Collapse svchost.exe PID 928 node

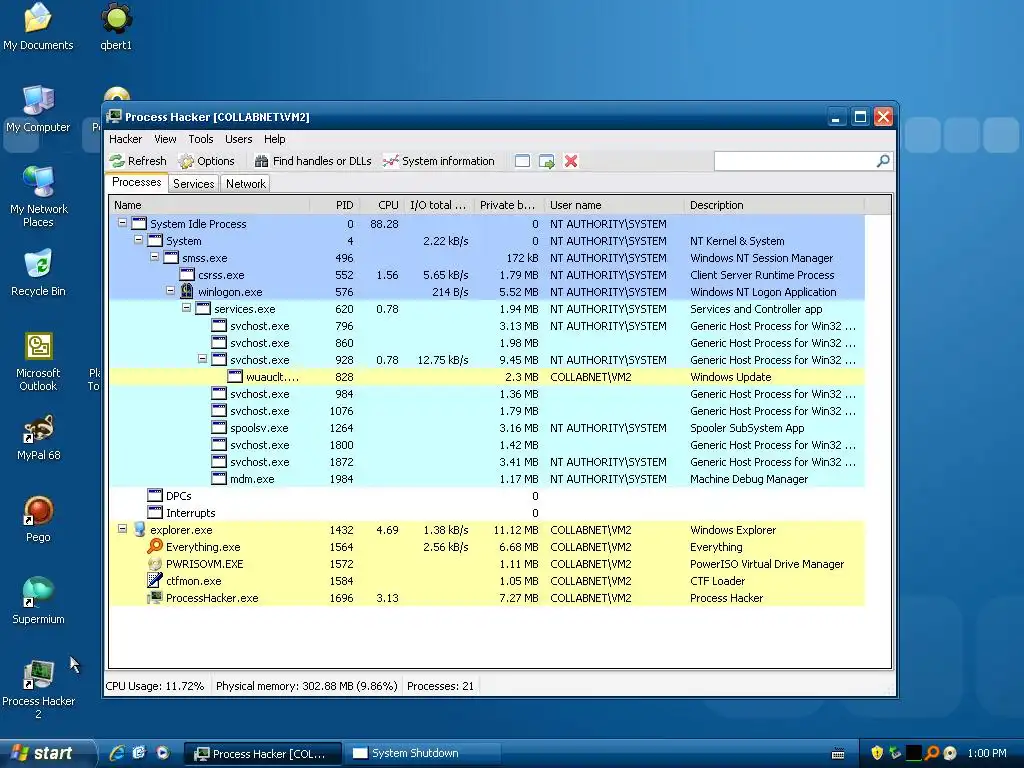[202, 359]
